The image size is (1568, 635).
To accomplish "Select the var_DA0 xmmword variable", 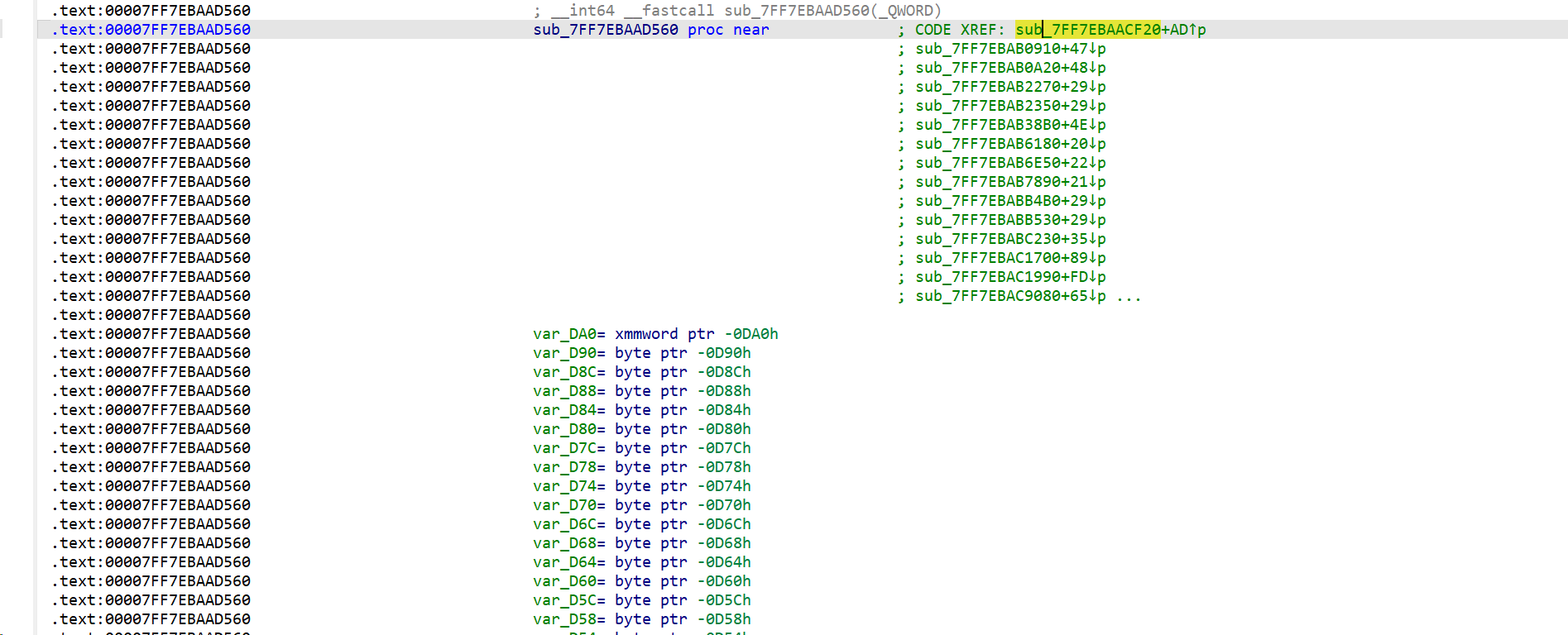I will [564, 334].
